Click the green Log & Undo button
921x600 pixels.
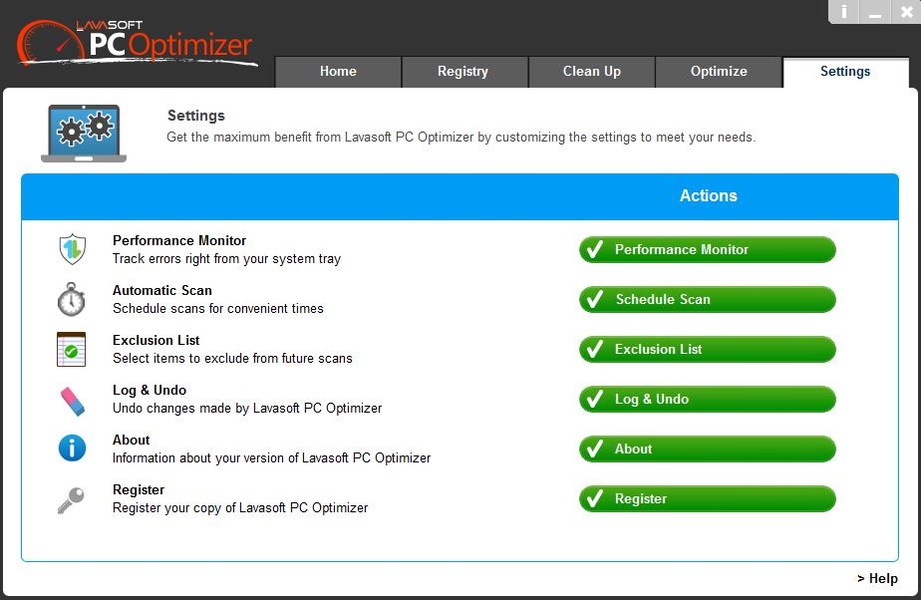coord(707,400)
